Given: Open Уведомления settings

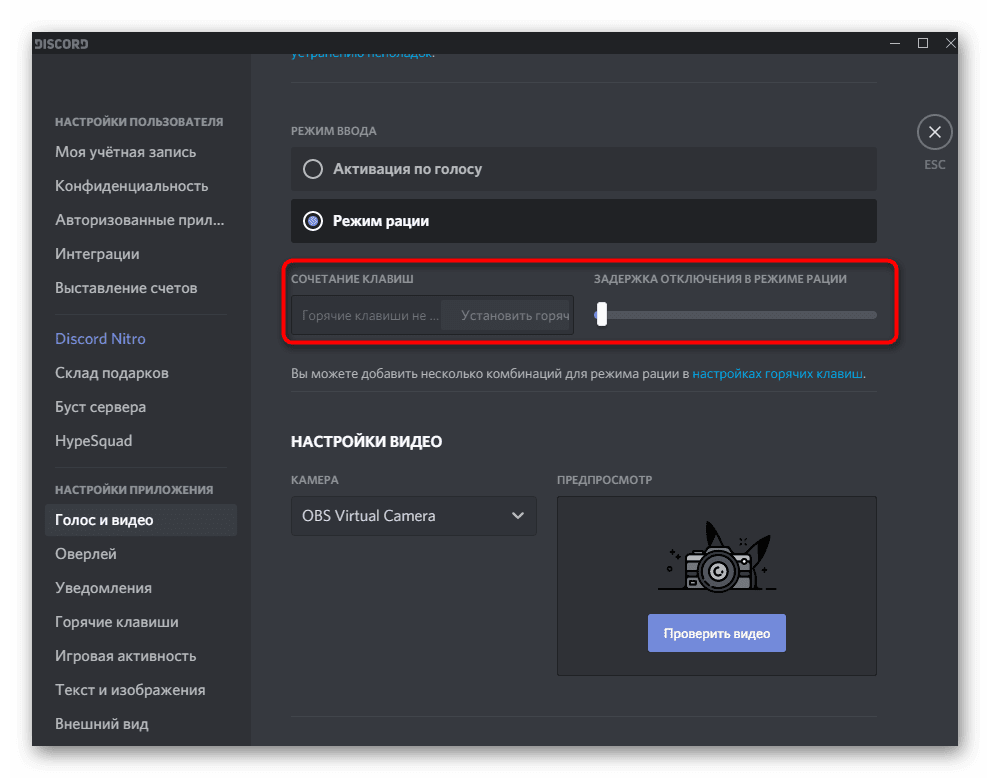Looking at the screenshot, I should (104, 588).
